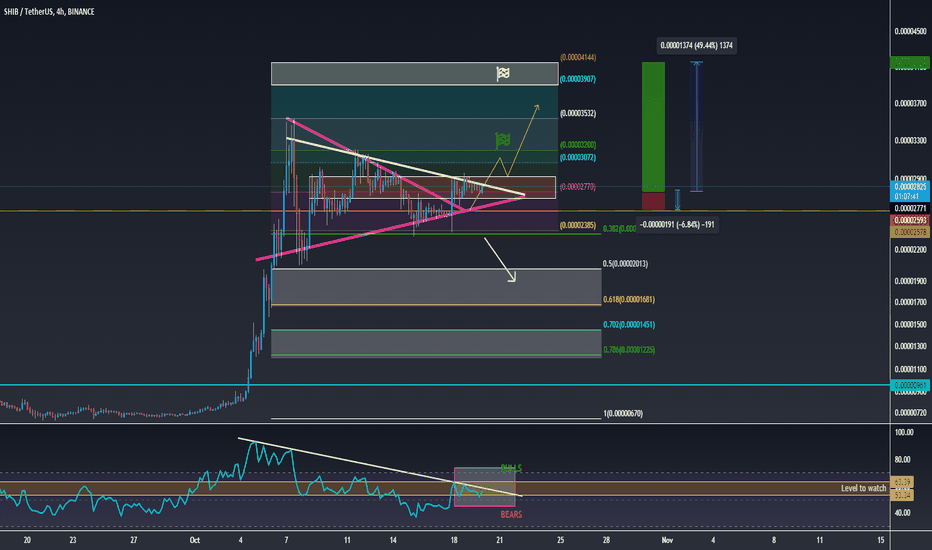Click the 0.00001900 price axis label
932x550 pixels.
[x=911, y=281]
